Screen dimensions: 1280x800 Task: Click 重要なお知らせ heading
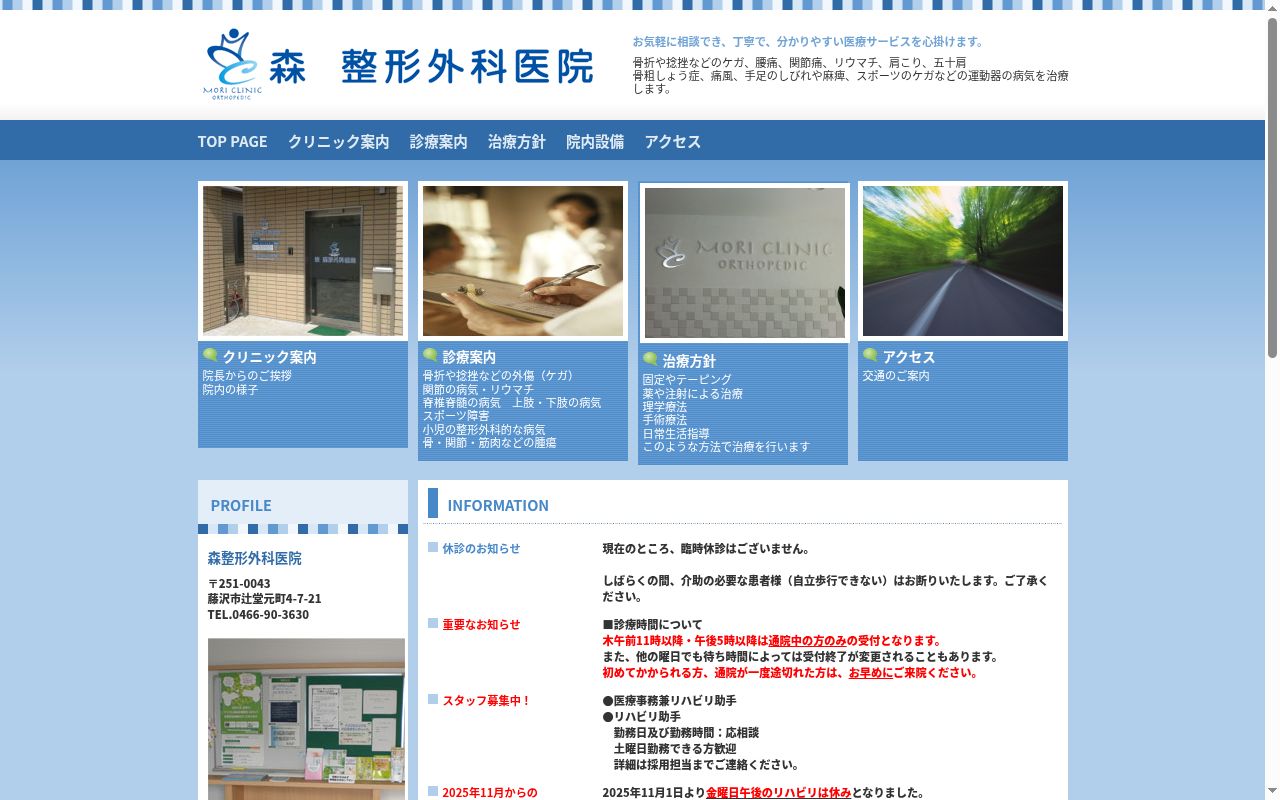481,625
